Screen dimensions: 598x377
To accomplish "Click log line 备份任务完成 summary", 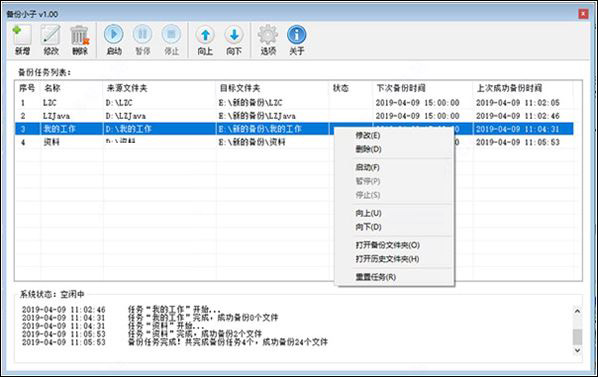I will tap(228, 342).
